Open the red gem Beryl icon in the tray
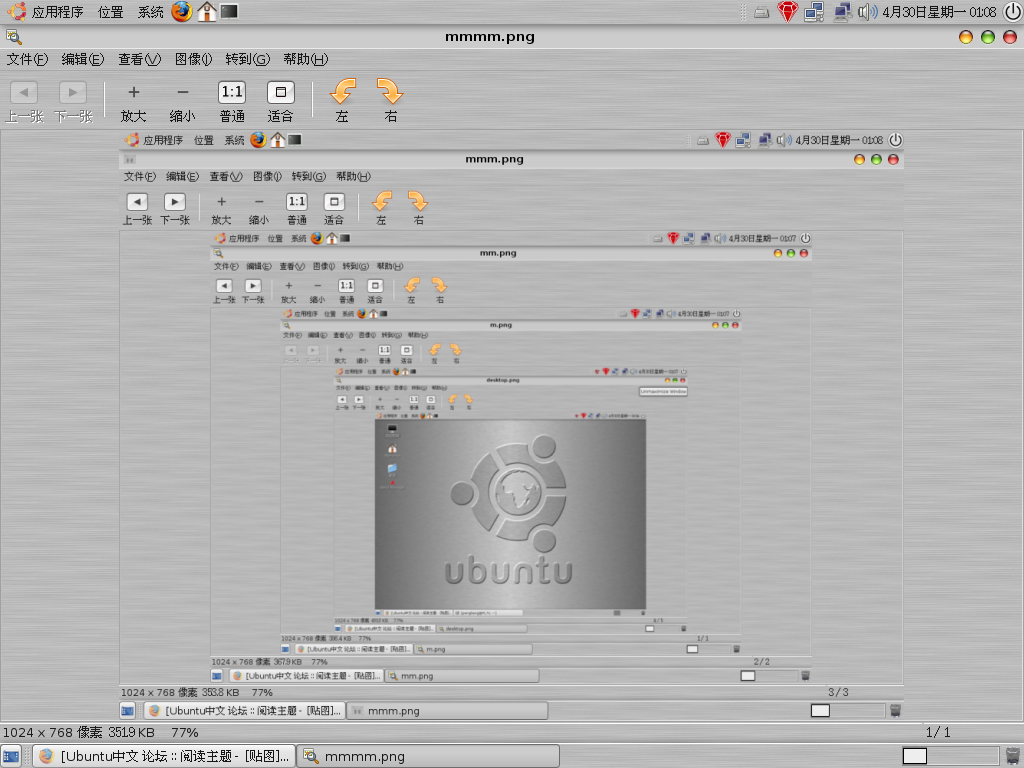Image resolution: width=1024 pixels, height=768 pixels. pyautogui.click(x=788, y=12)
